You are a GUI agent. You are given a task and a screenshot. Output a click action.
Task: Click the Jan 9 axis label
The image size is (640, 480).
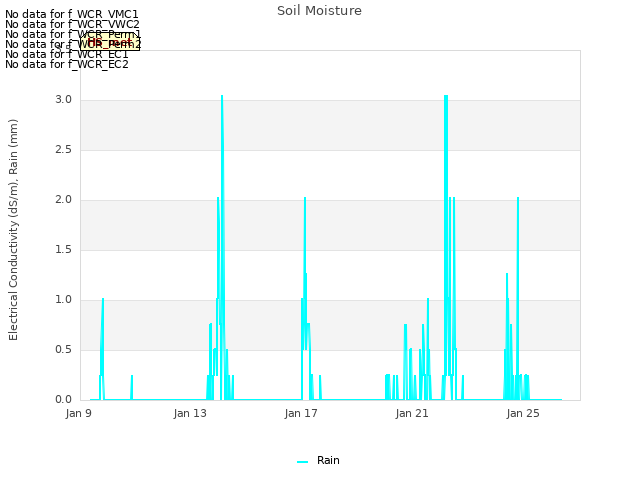coord(78,413)
